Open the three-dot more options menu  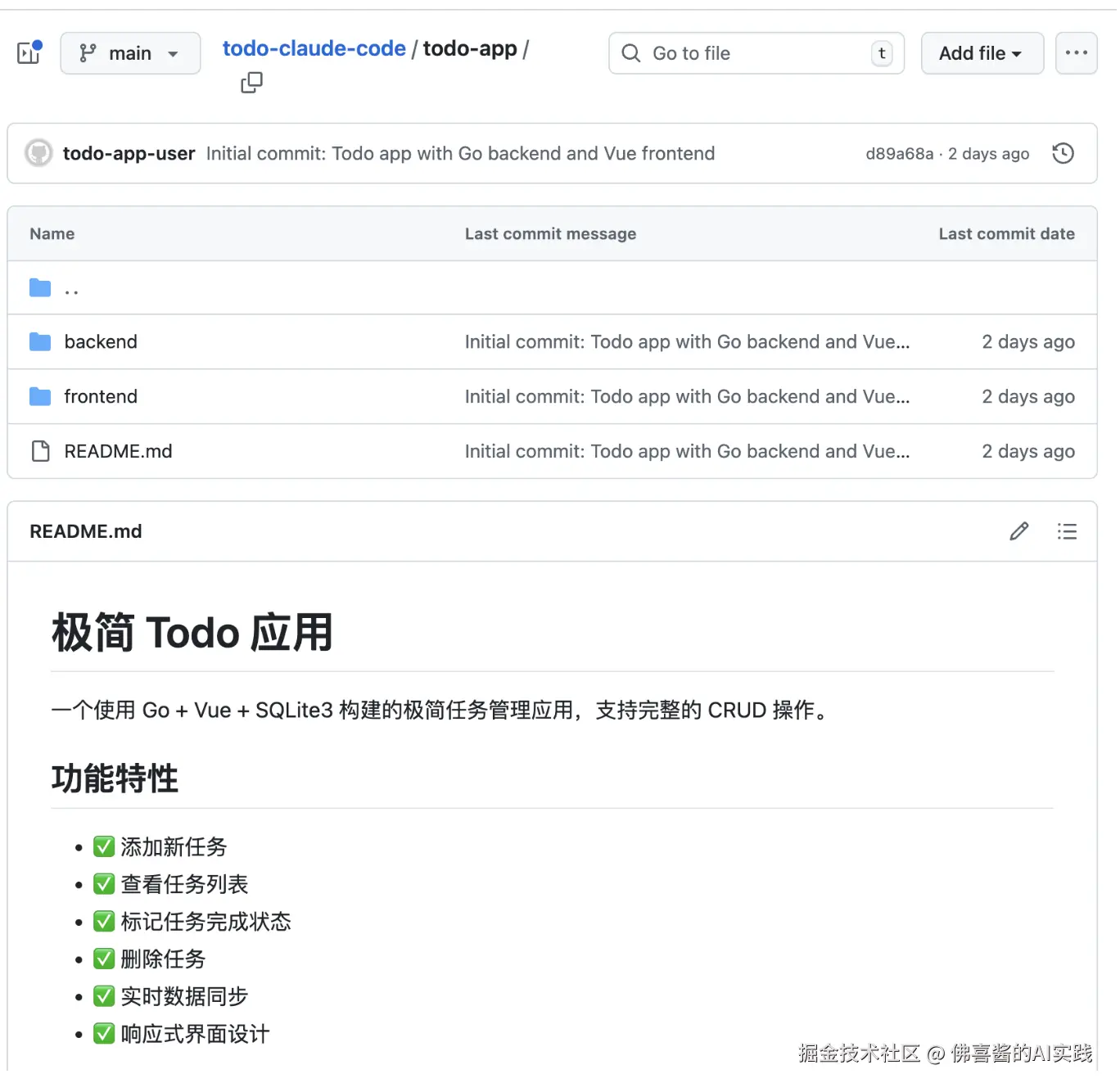(1076, 53)
